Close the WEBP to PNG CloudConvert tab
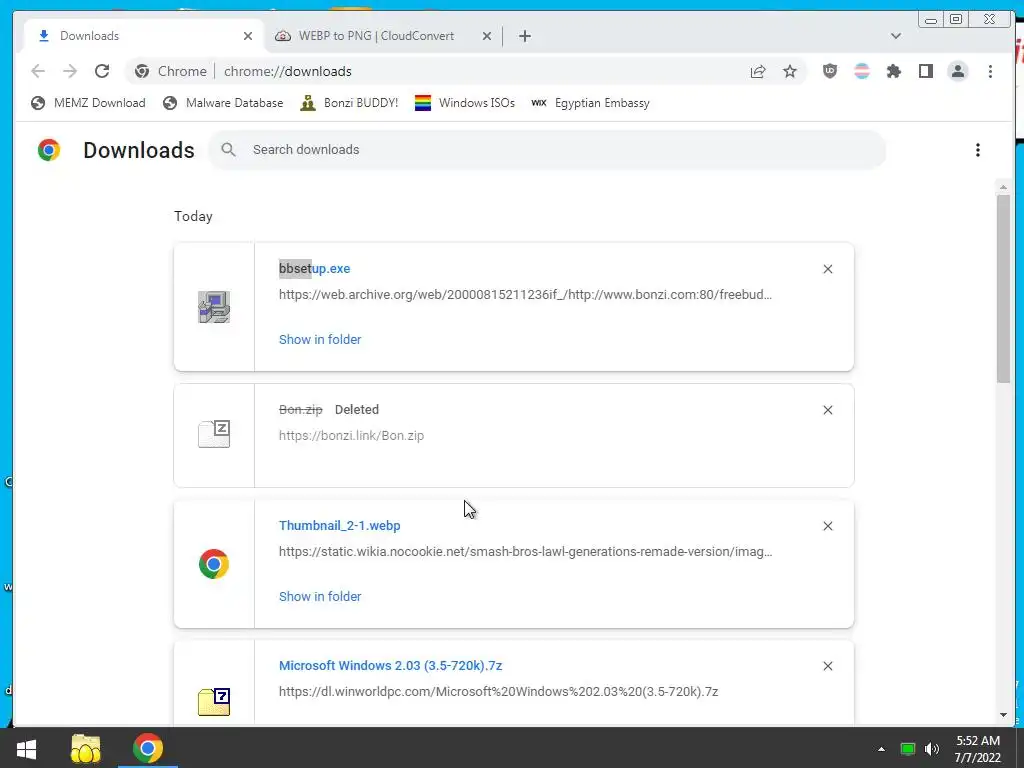Viewport: 1024px width, 768px height. tap(487, 36)
